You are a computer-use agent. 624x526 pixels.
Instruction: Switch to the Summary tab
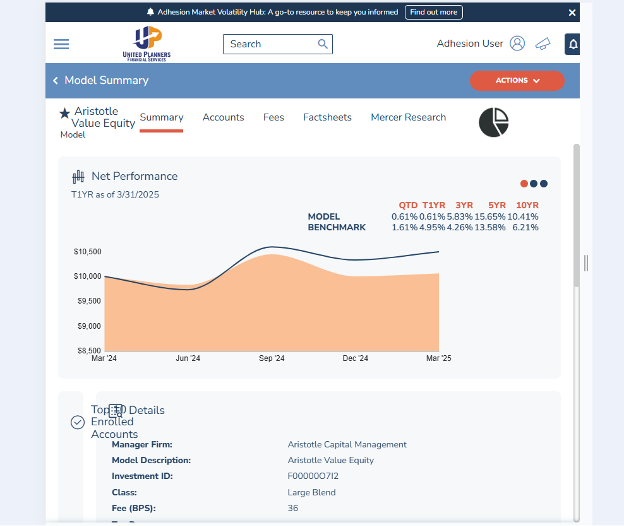pyautogui.click(x=161, y=117)
